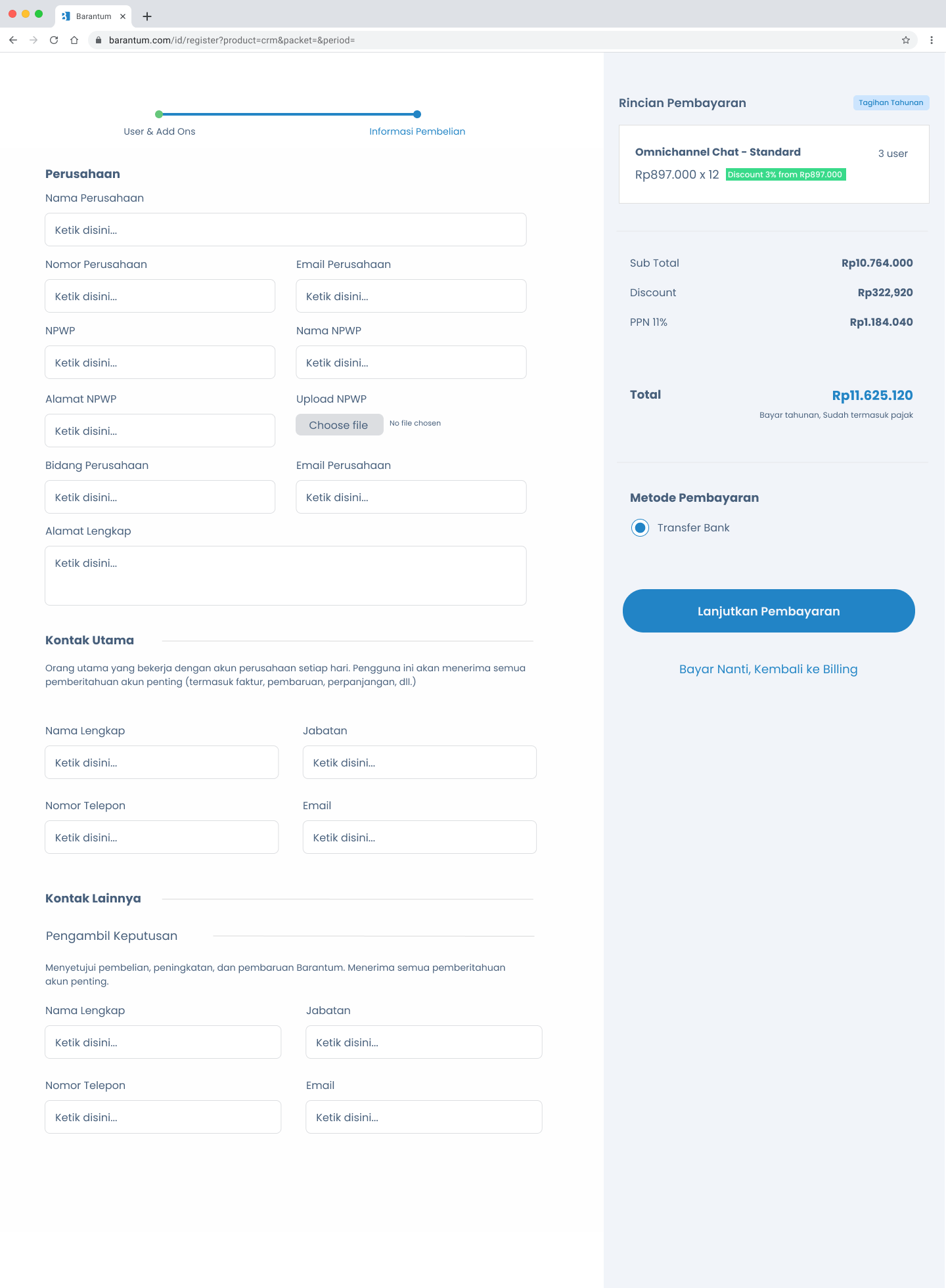
Task: Click the address bar URL
Action: point(232,40)
